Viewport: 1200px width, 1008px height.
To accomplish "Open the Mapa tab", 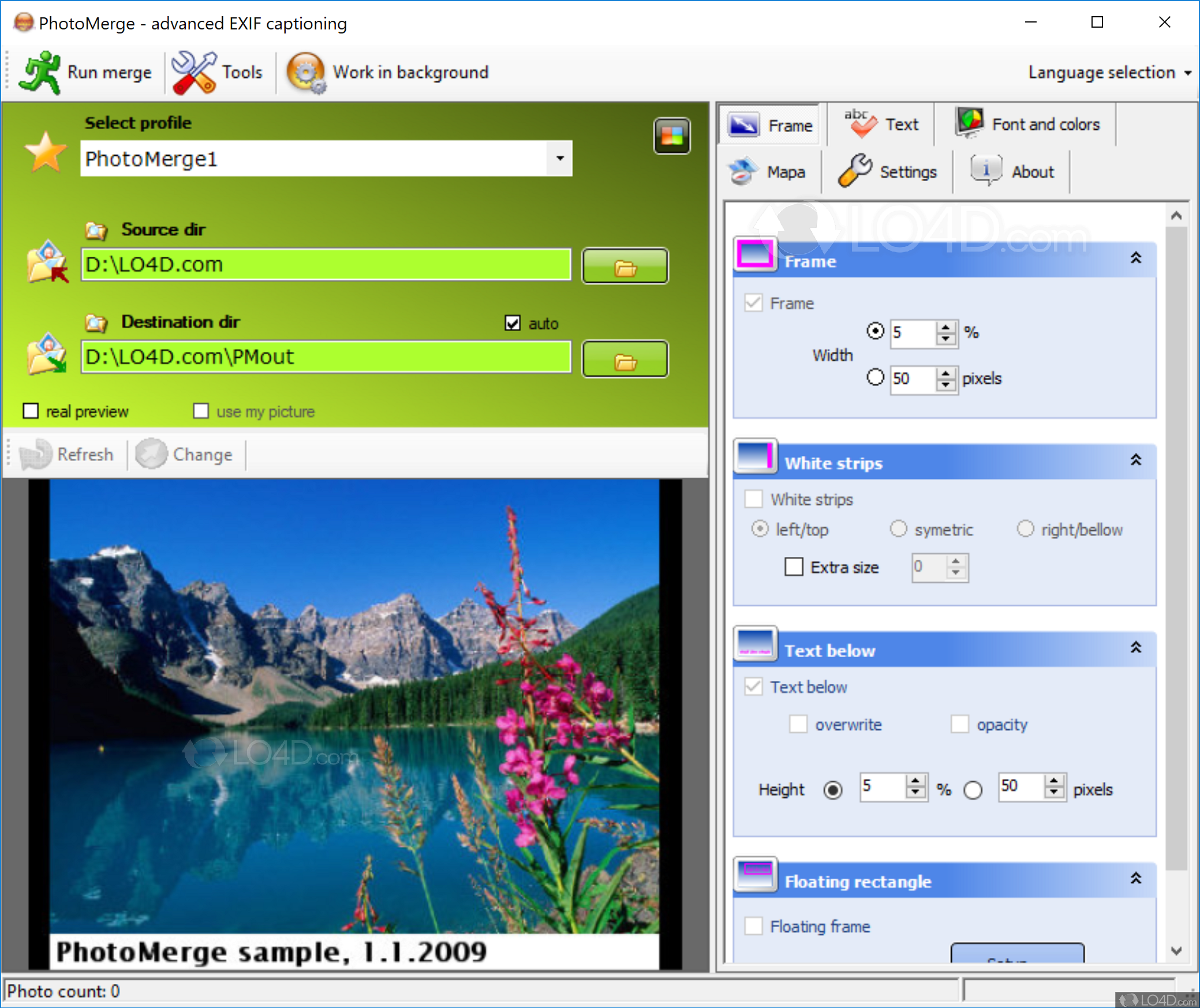I will click(x=770, y=171).
